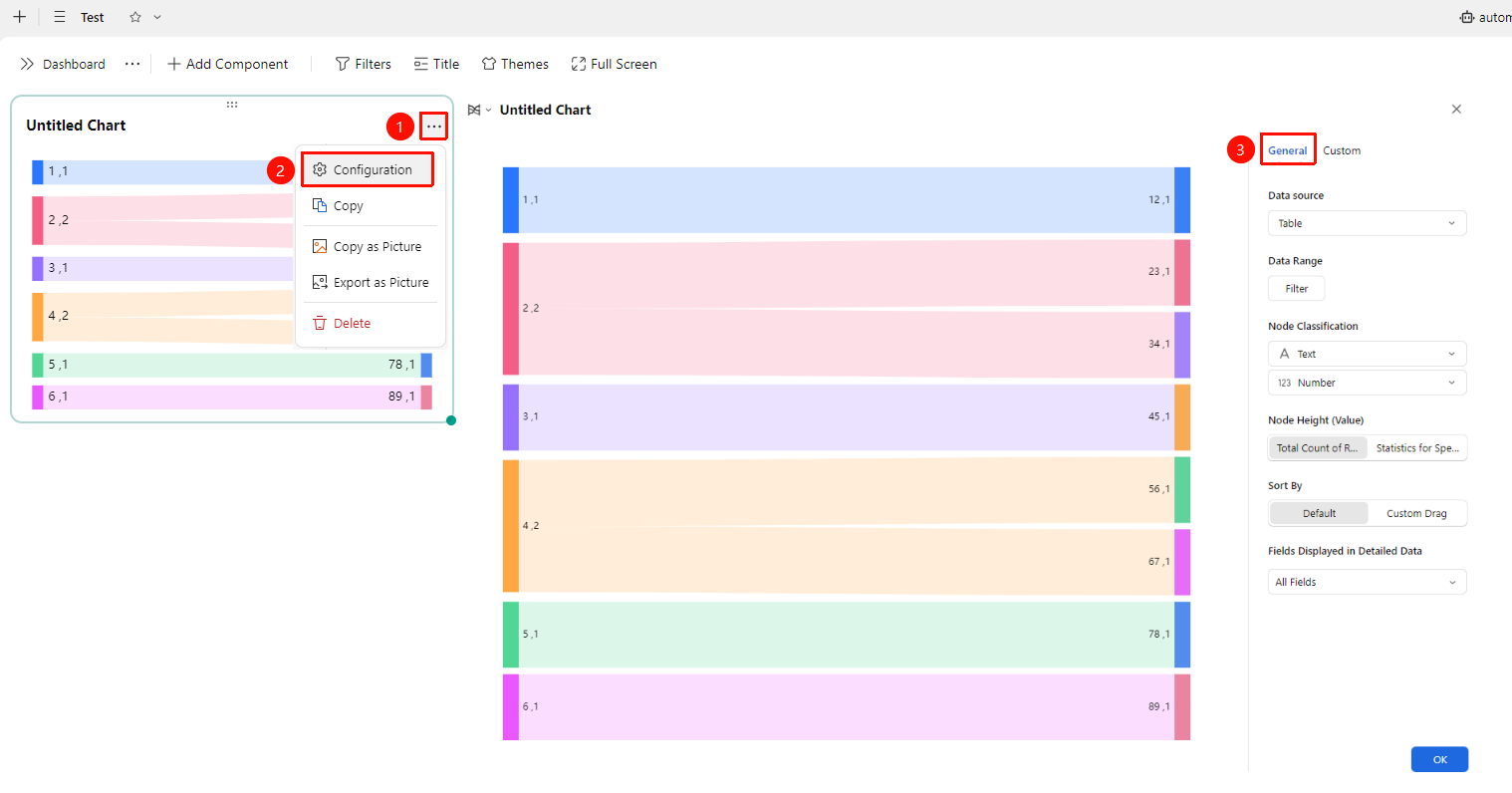
Task: Open the chart type icon dropdown
Action: coord(479,110)
